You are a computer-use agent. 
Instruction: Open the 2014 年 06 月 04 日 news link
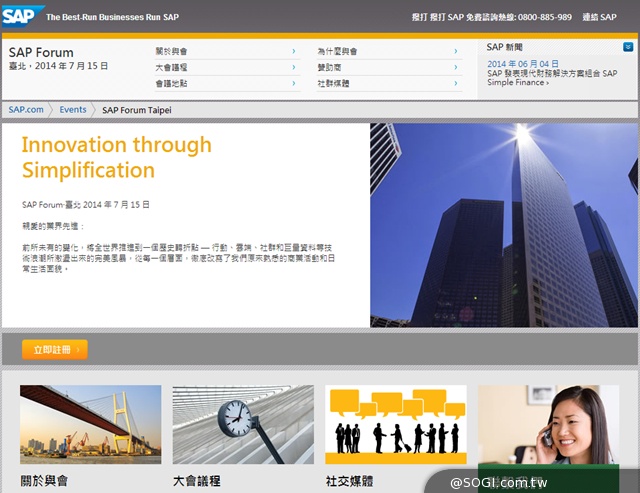click(x=523, y=64)
